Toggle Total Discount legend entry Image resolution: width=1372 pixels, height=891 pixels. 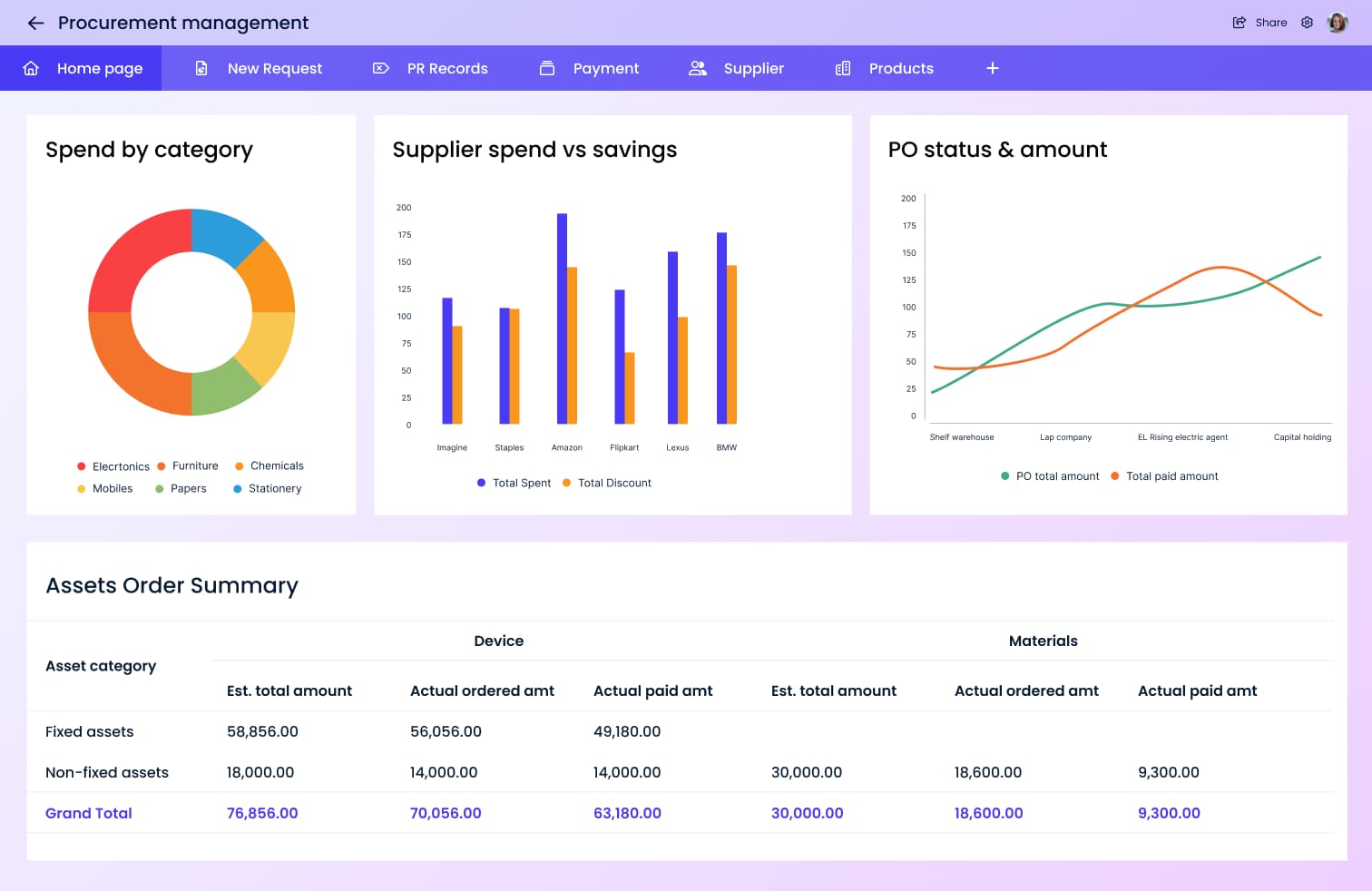coord(607,483)
